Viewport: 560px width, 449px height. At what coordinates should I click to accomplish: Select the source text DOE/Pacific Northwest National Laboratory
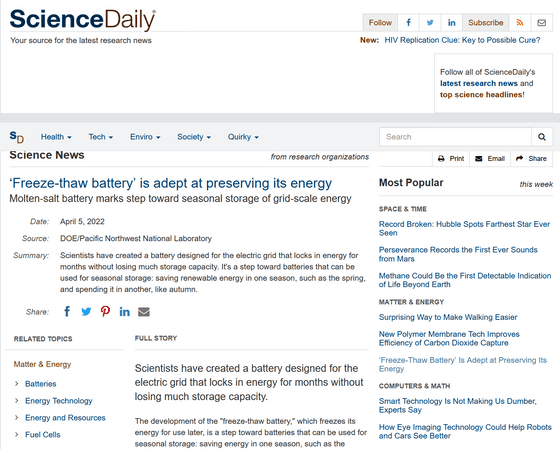[136, 238]
